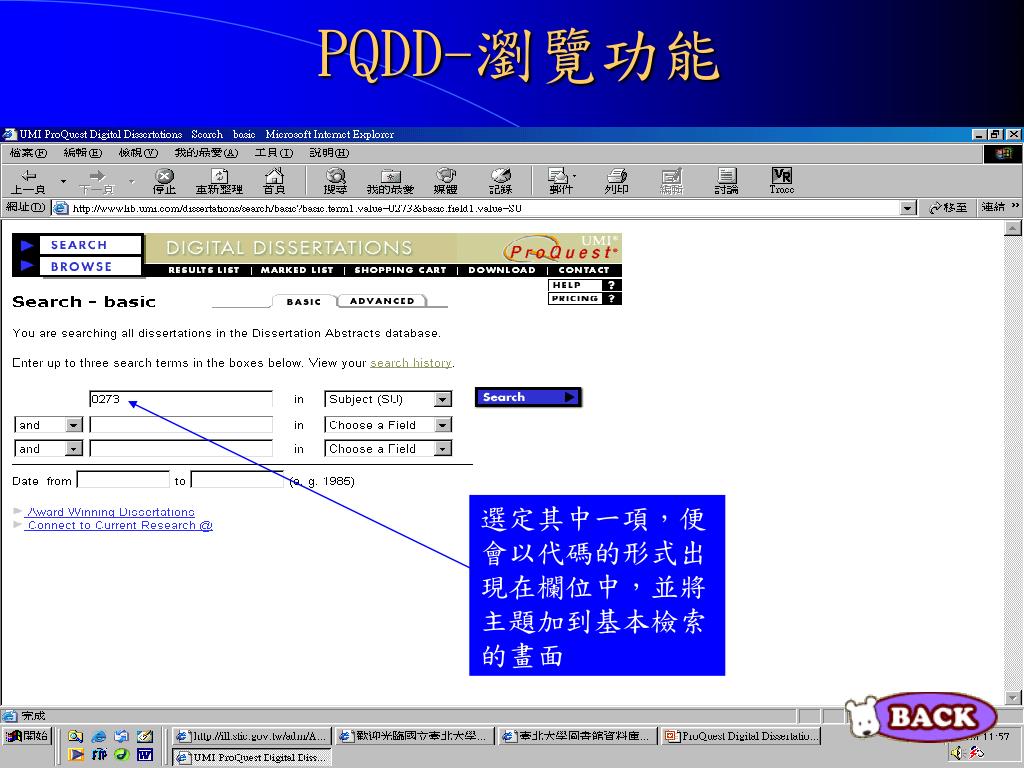This screenshot has width=1024, height=768.
Task: Open MARKED LIST in the nav bar
Action: coord(297,270)
